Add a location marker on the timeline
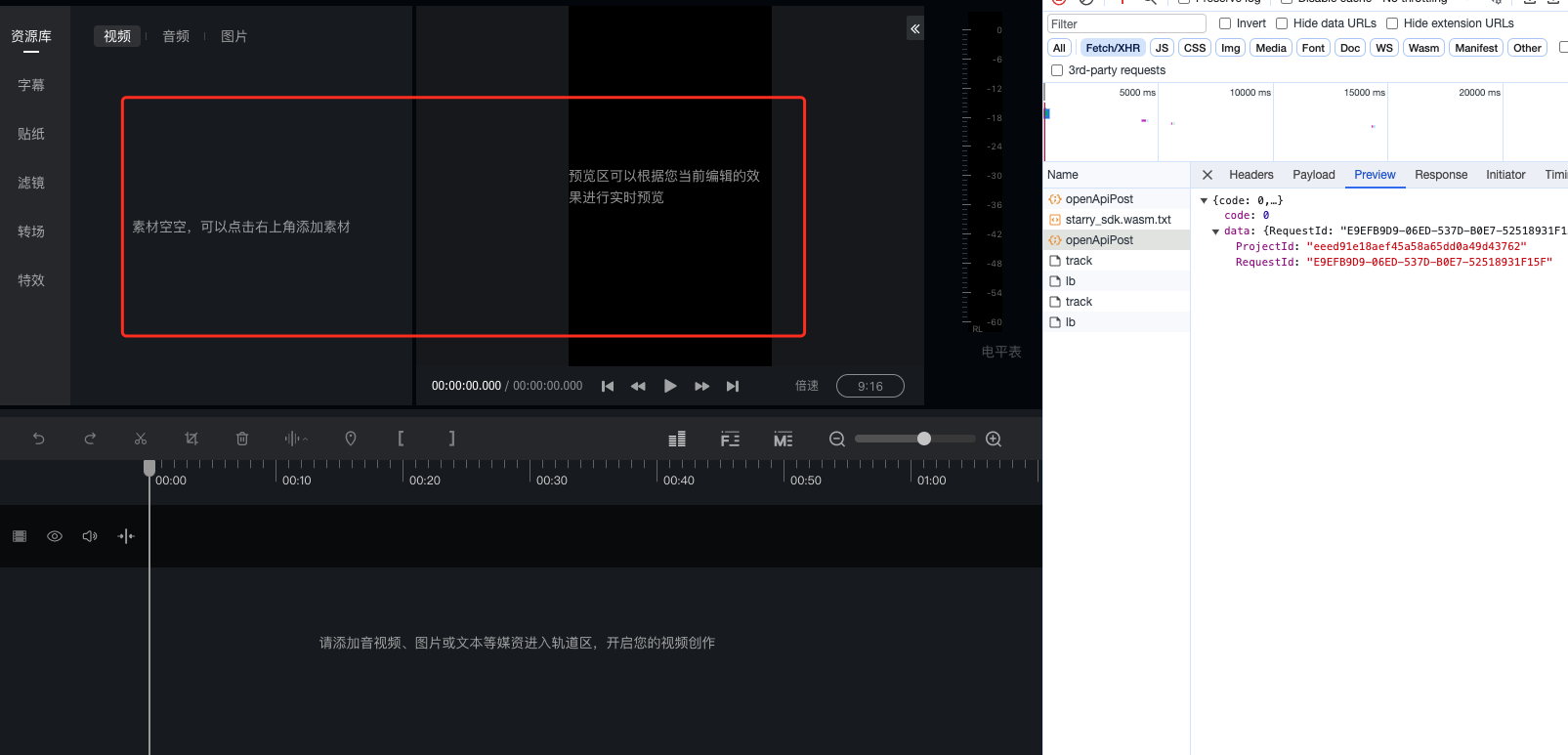The height and width of the screenshot is (755, 1568). (351, 439)
